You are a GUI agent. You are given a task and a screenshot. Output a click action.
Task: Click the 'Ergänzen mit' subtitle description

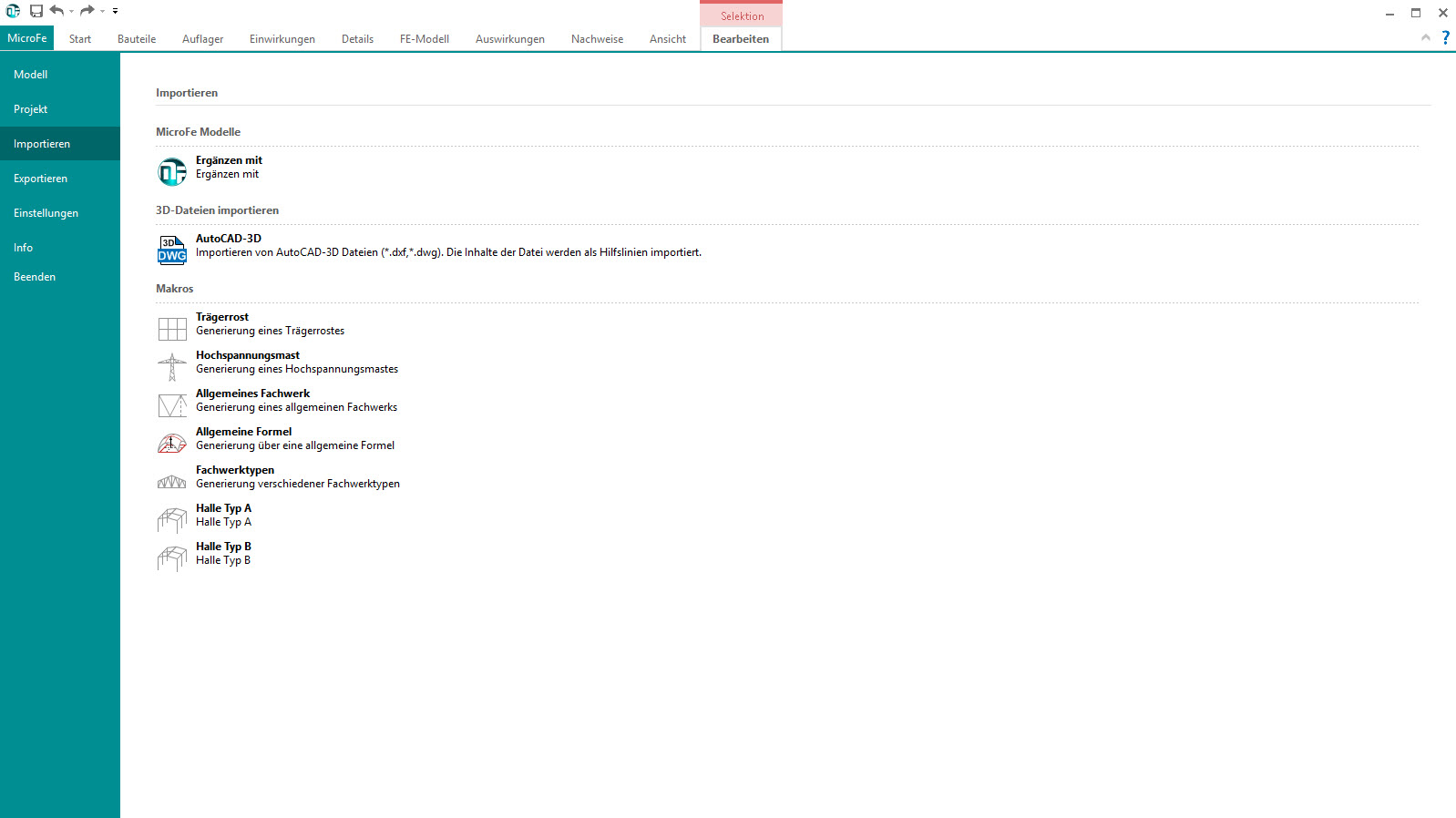tap(227, 174)
